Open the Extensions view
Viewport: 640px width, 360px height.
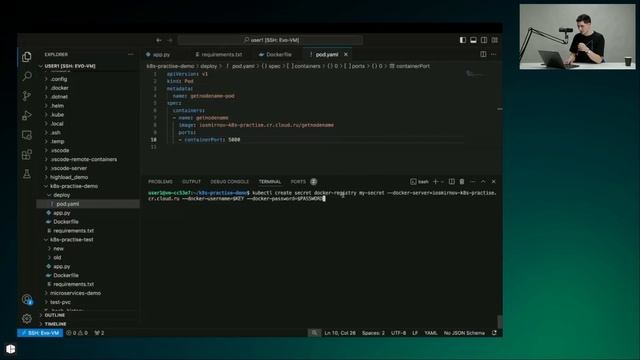(x=27, y=155)
